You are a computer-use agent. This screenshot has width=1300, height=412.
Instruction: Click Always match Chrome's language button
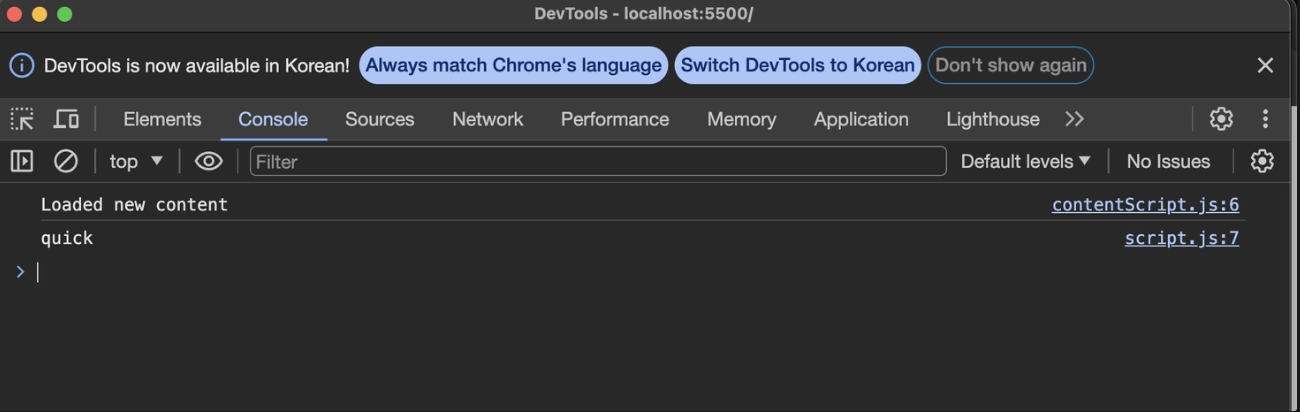[513, 65]
